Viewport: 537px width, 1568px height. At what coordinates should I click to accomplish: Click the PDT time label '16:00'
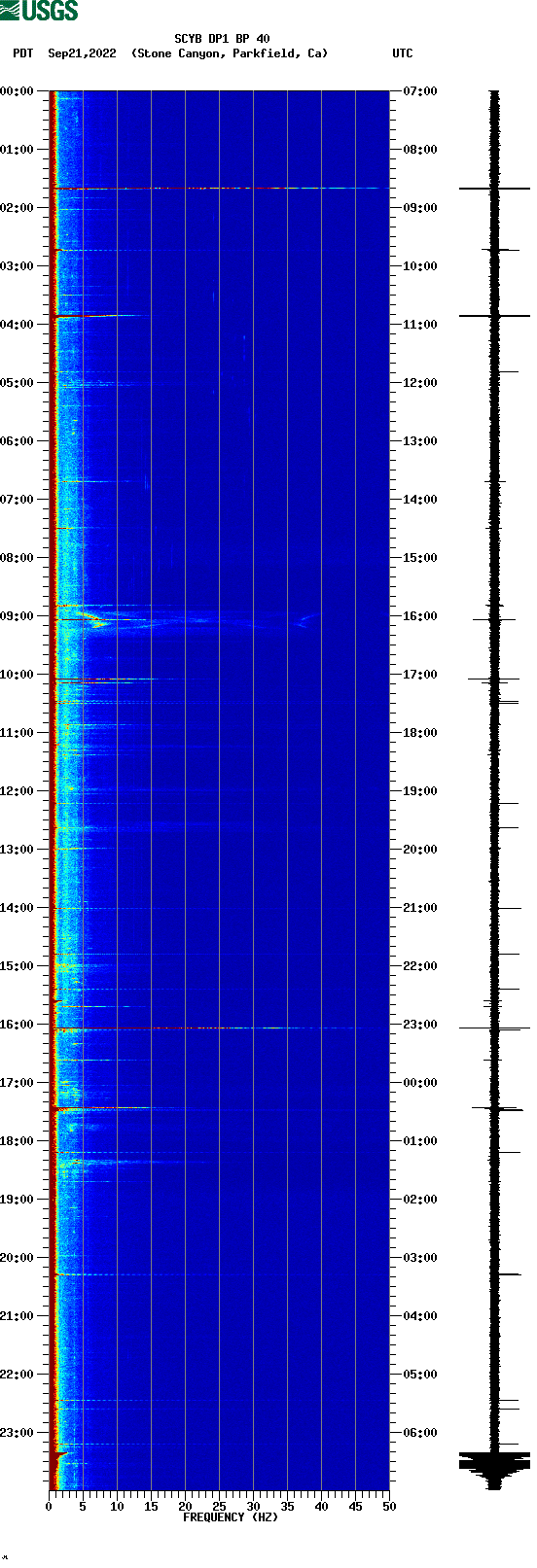coord(18,1025)
